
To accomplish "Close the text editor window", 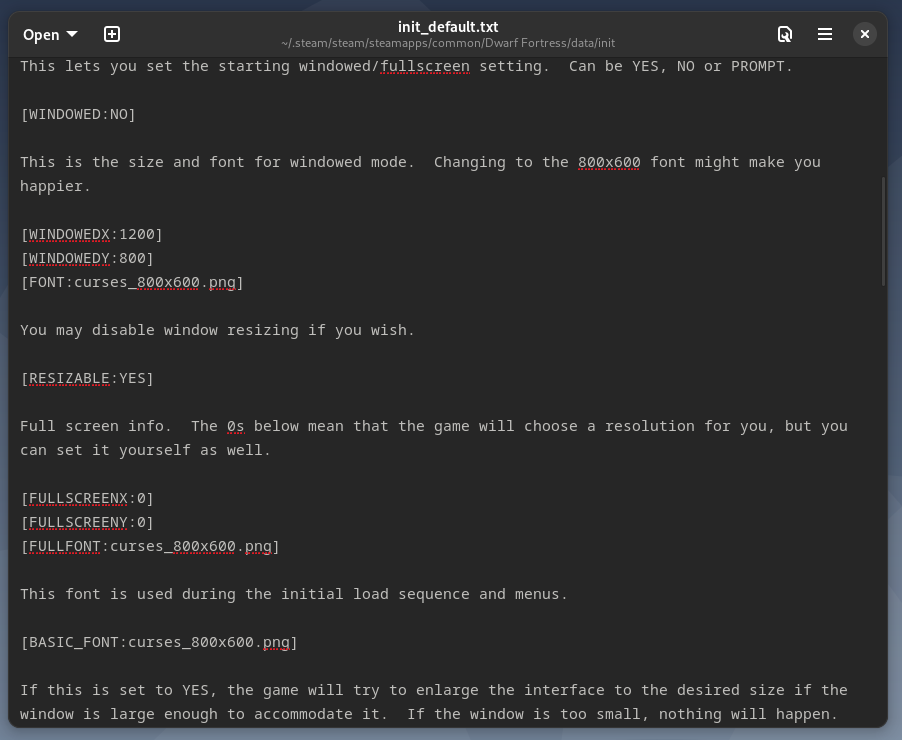I will (865, 34).
